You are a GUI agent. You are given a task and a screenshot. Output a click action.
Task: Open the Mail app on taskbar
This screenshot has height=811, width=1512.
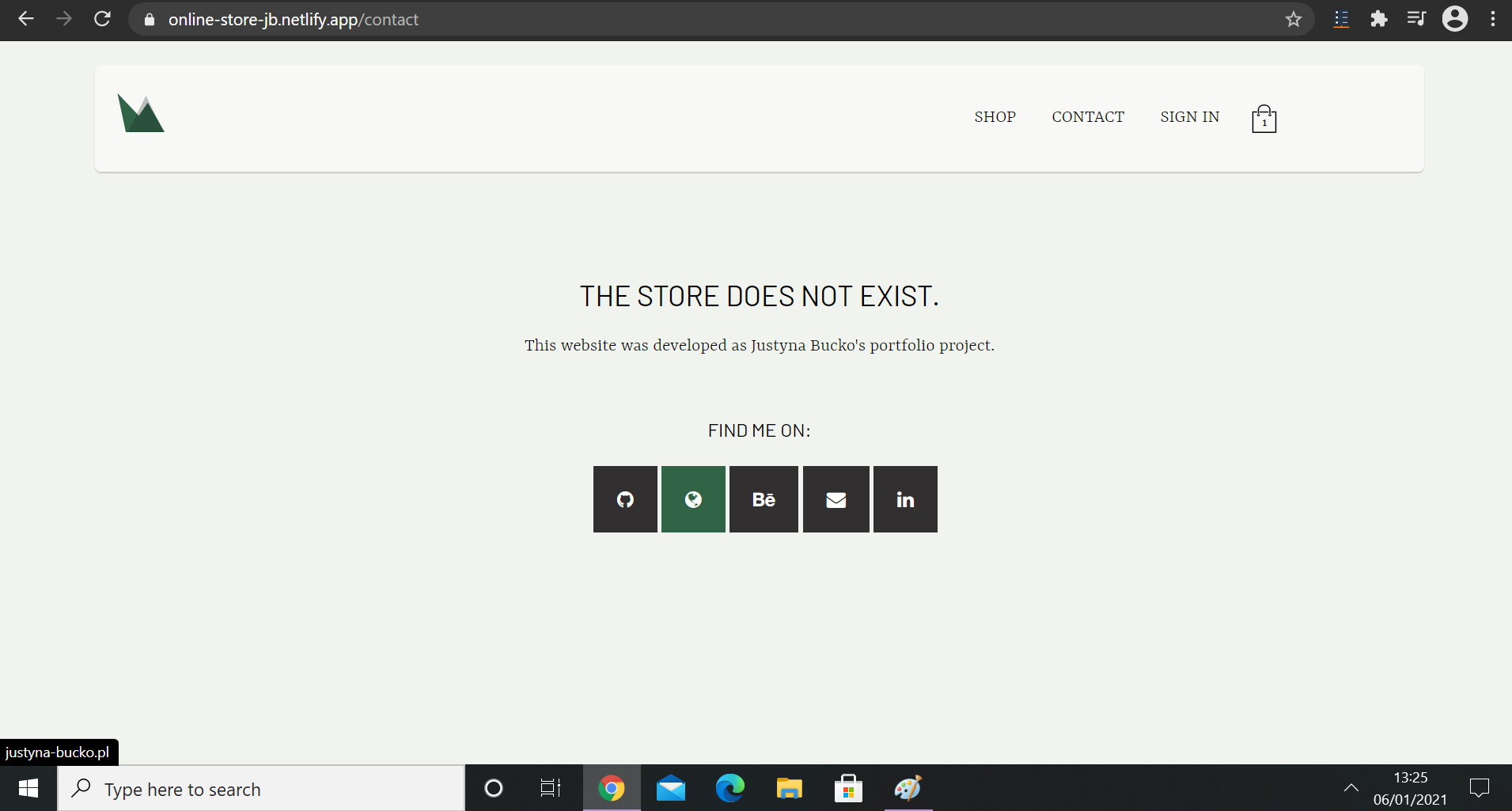click(x=671, y=788)
